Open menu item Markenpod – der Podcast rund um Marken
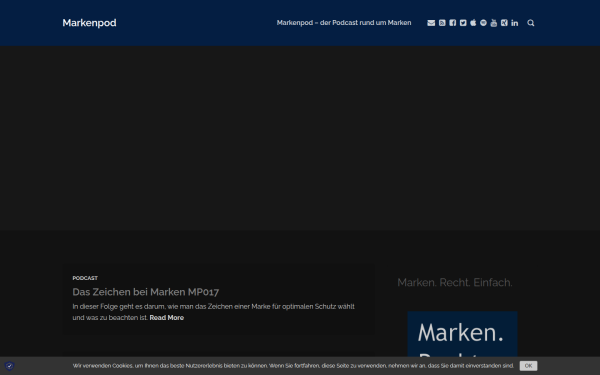This screenshot has height=375, width=600. point(344,23)
